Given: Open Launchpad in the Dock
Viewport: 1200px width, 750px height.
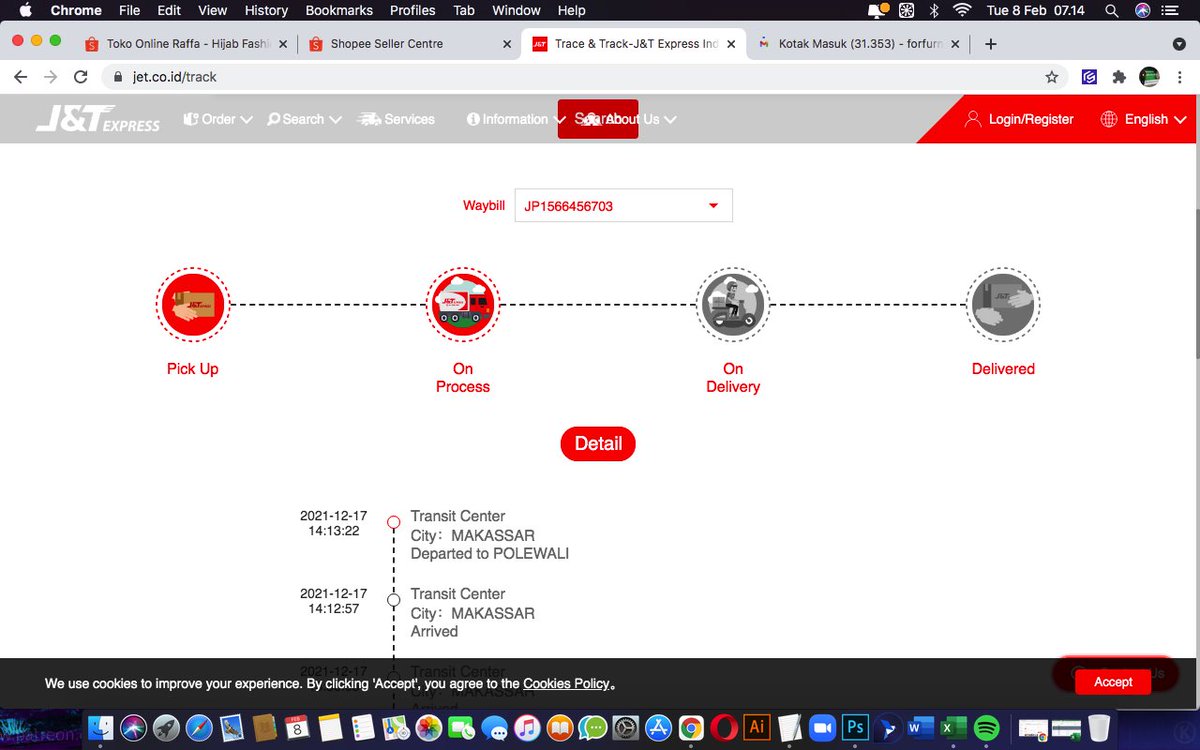Looking at the screenshot, I should (x=166, y=727).
